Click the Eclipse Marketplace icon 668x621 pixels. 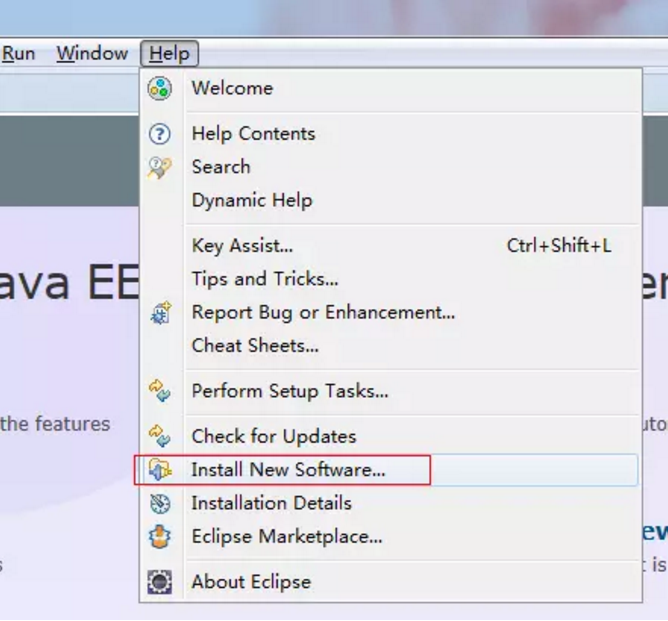click(159, 537)
